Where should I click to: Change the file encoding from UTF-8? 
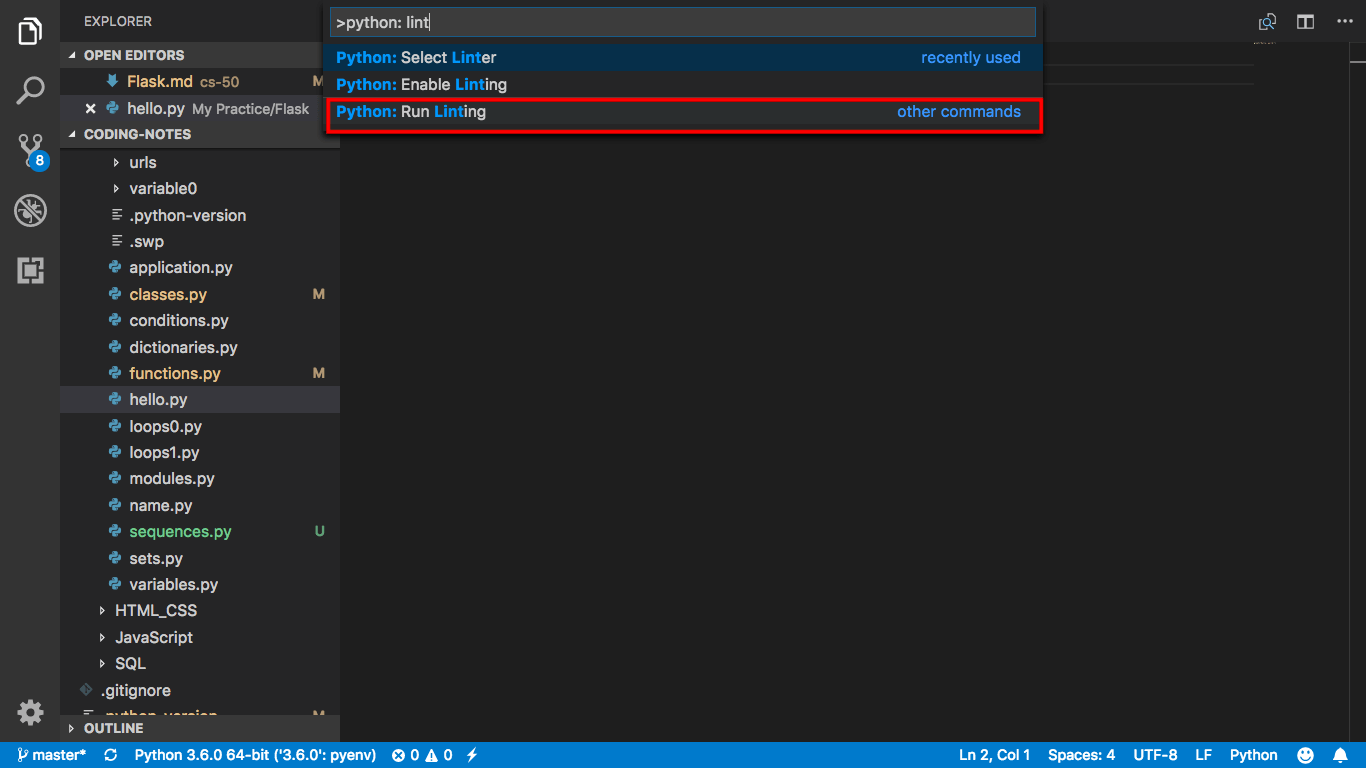pos(1155,755)
